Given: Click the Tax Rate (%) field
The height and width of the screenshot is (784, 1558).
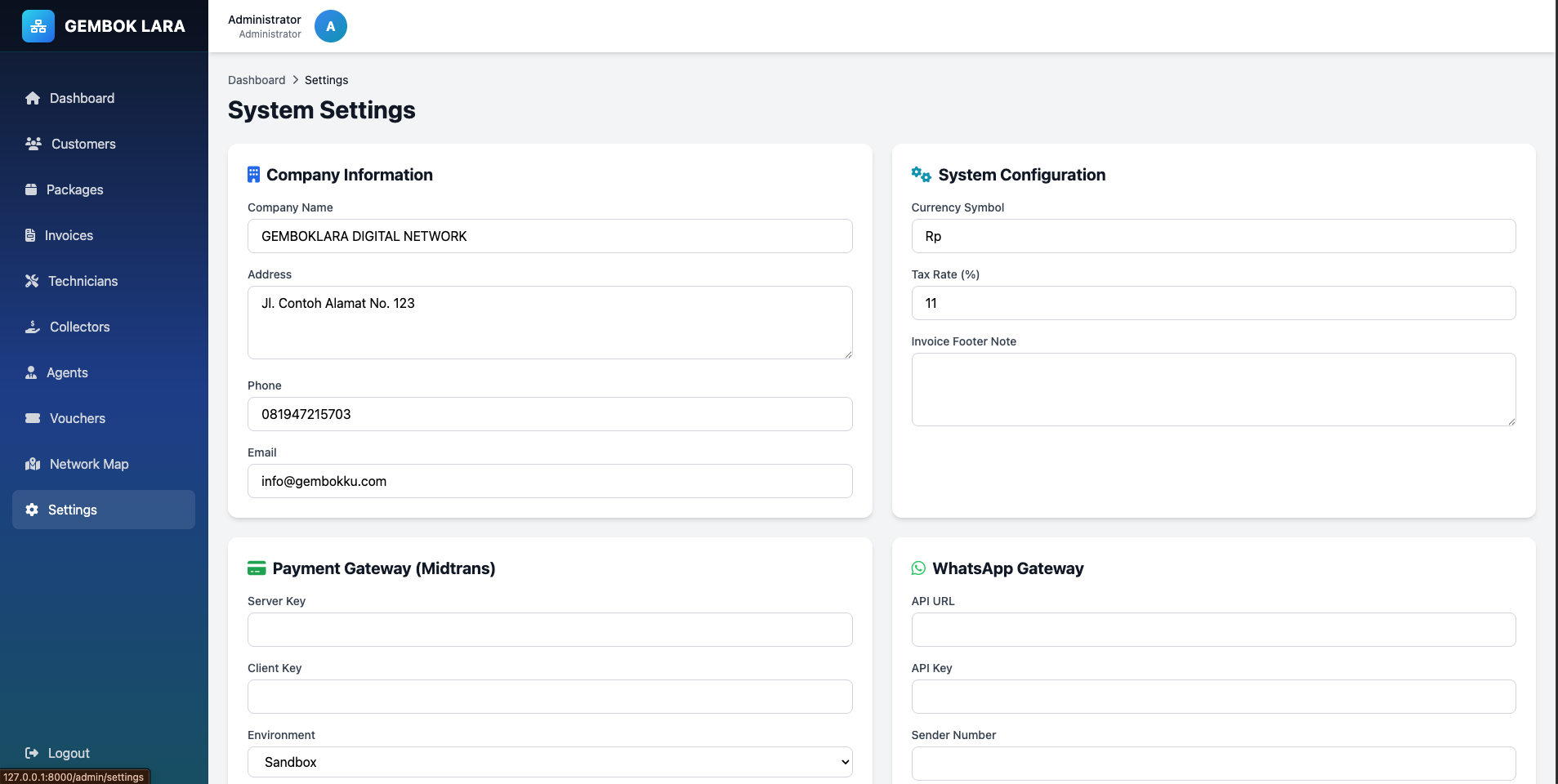Looking at the screenshot, I should tap(1213, 303).
